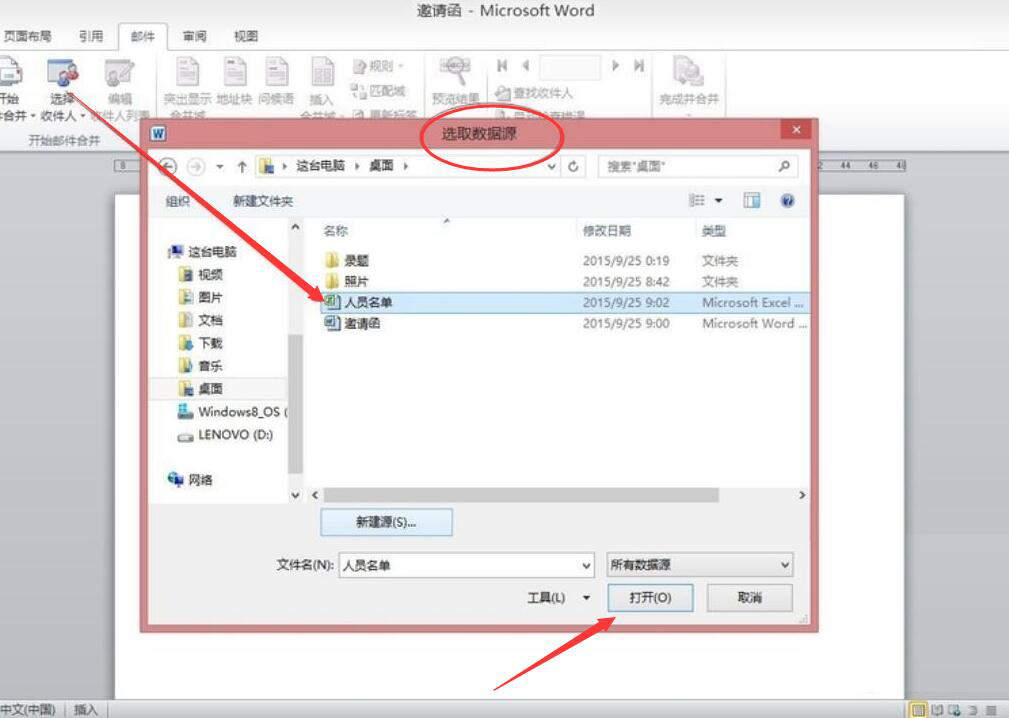Click the 新建源(S)... button

pos(386,522)
